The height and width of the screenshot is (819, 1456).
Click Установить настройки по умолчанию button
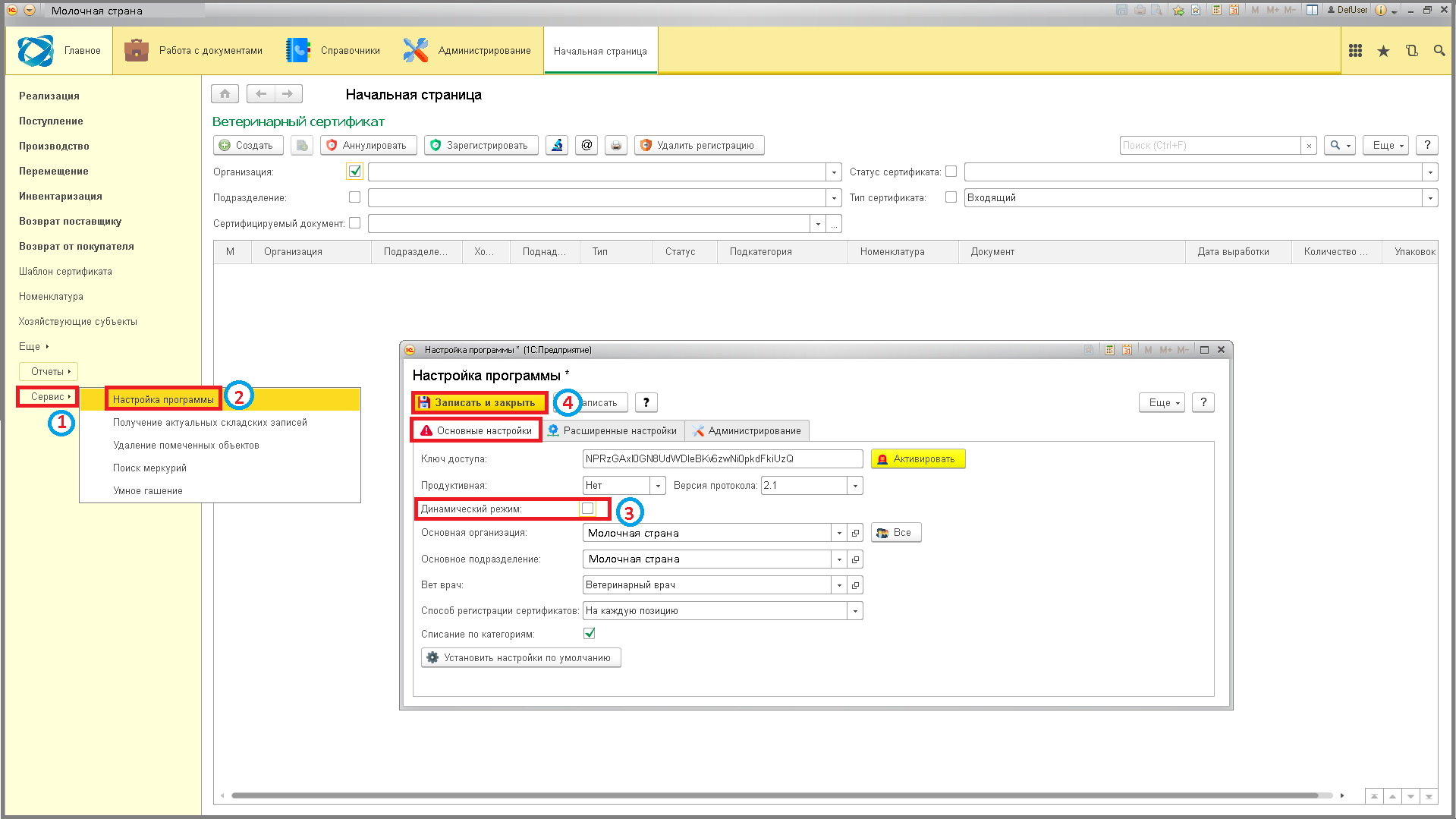[x=520, y=658]
